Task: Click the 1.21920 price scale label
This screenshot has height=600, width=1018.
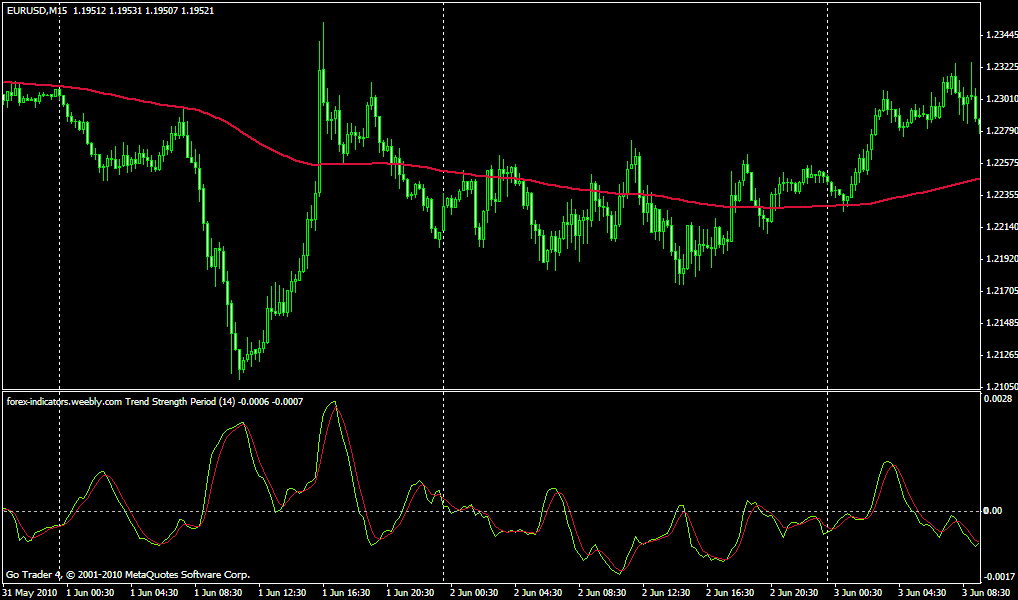Action: [1000, 259]
